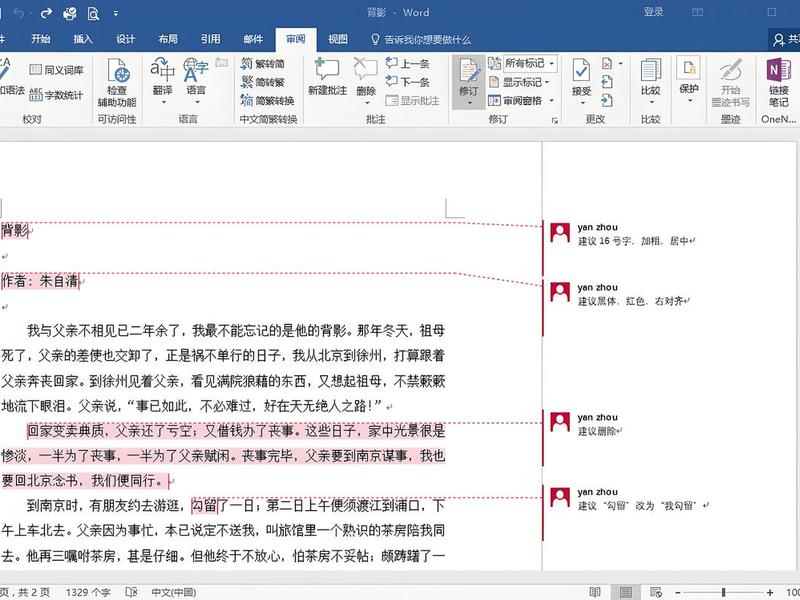The image size is (800, 600).
Task: Expand the 修订 button dropdown arrow
Action: 468,103
